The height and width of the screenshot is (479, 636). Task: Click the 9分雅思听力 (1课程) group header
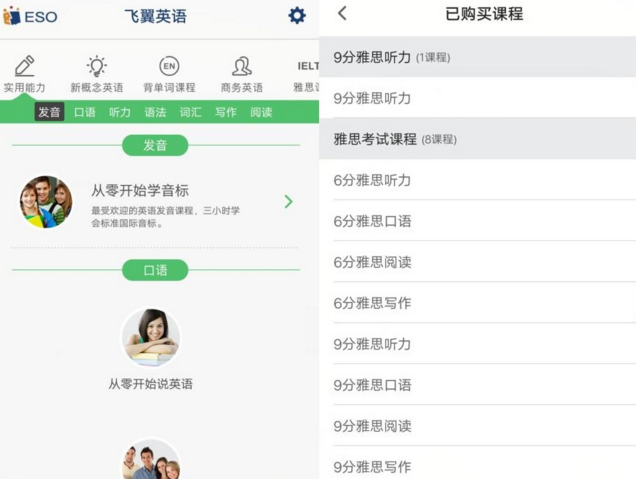click(x=477, y=57)
